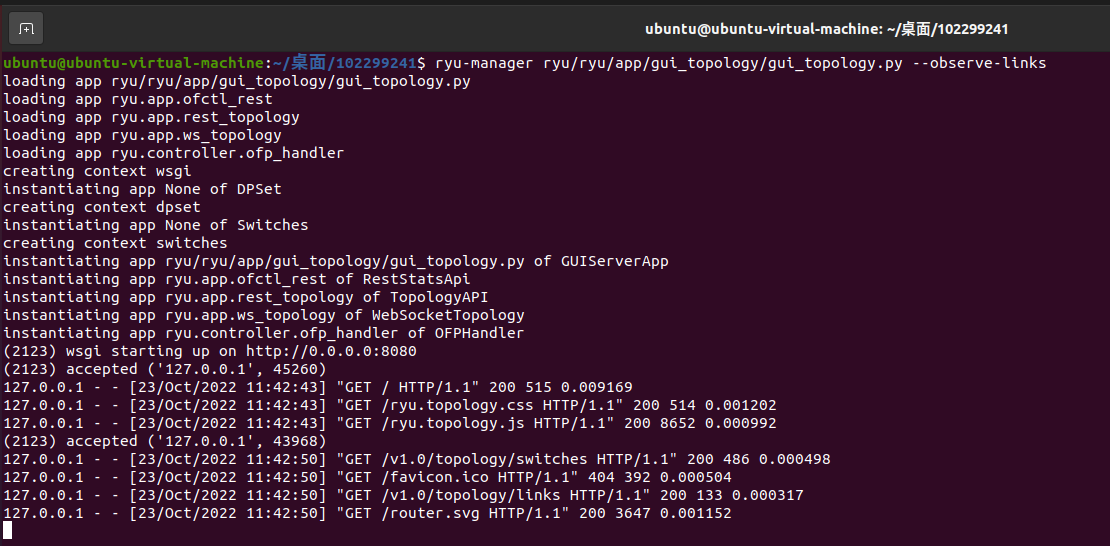Click the 'creating context wsgi' line
Image resolution: width=1110 pixels, height=546 pixels.
(97, 171)
